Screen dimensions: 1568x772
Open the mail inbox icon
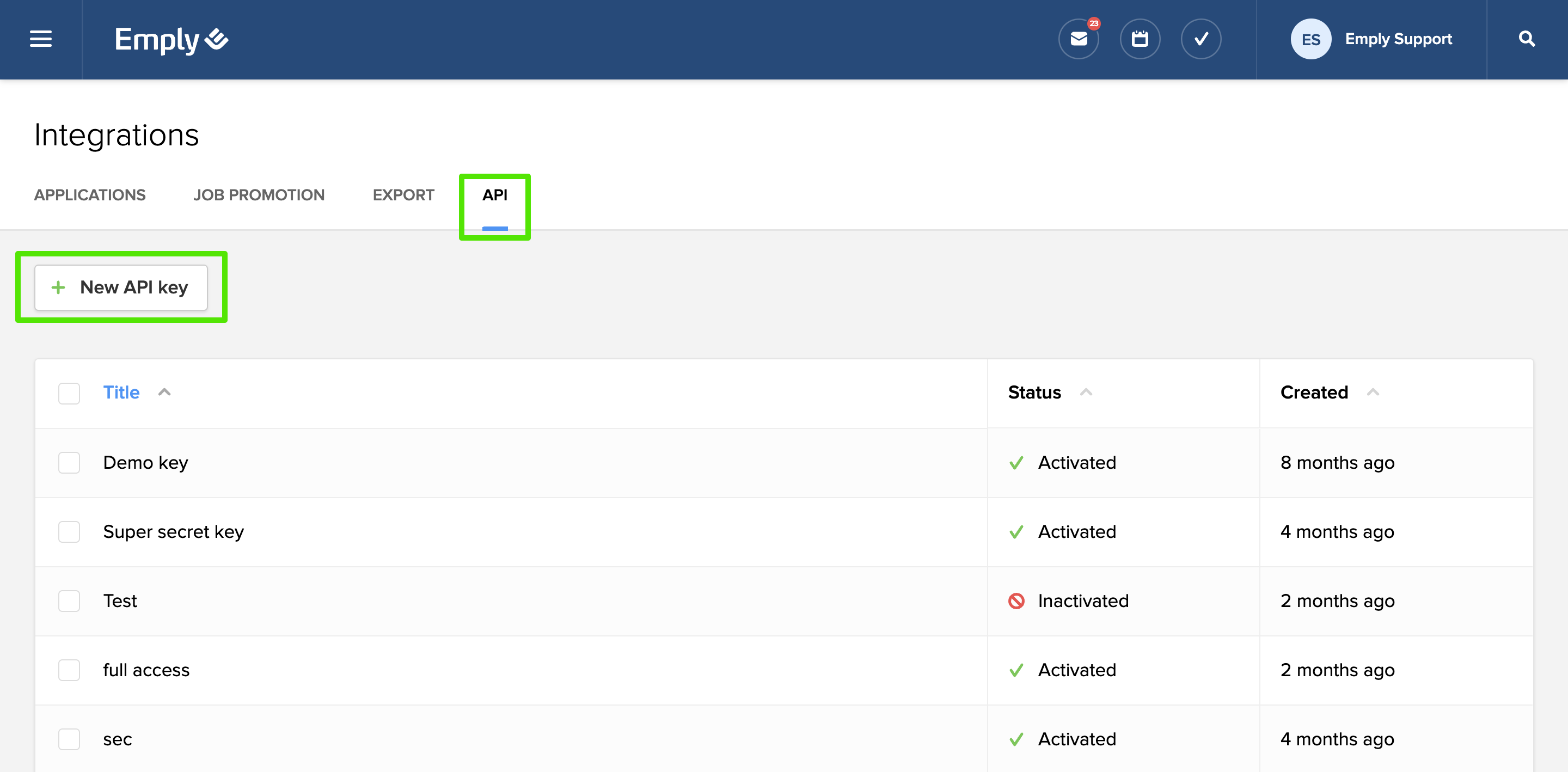coord(1079,39)
